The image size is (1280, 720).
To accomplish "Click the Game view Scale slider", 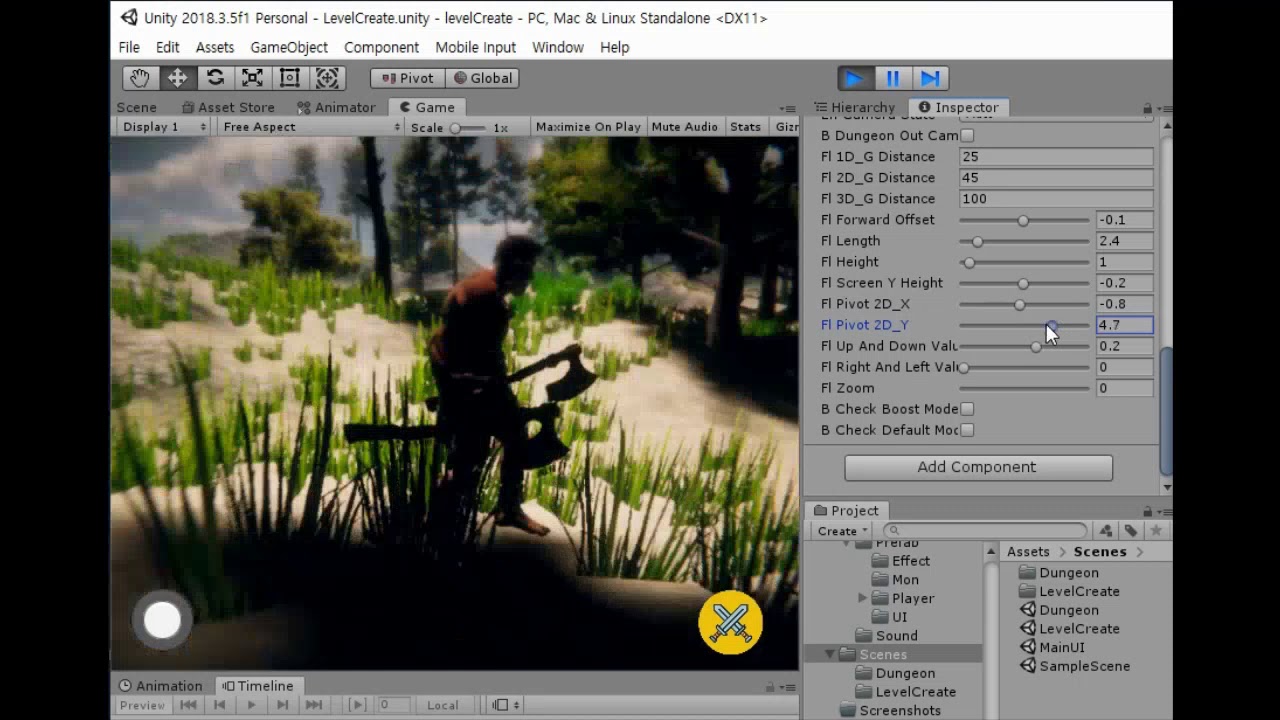I will coord(468,128).
